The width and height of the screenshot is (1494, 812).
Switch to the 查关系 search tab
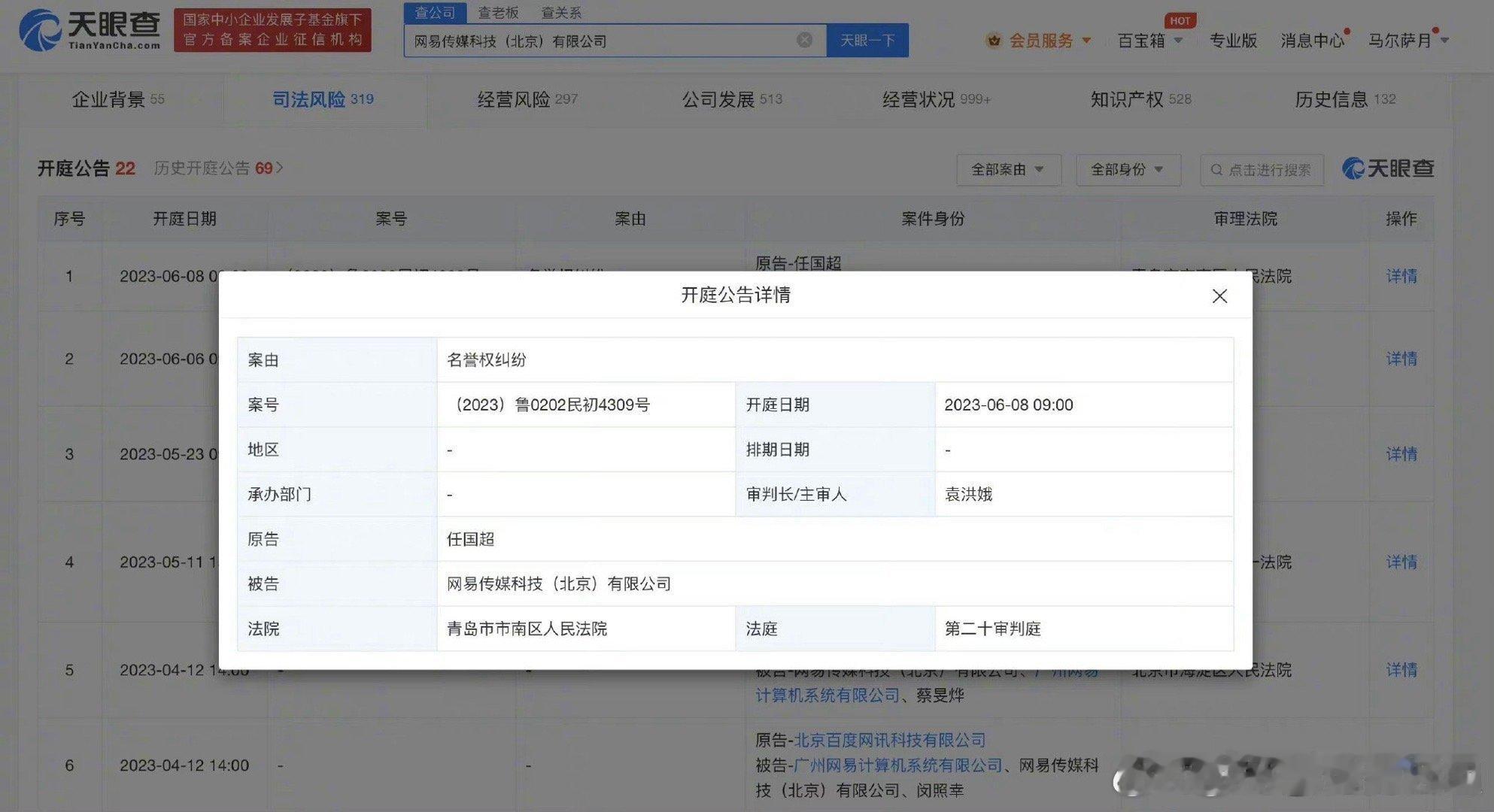pyautogui.click(x=561, y=13)
